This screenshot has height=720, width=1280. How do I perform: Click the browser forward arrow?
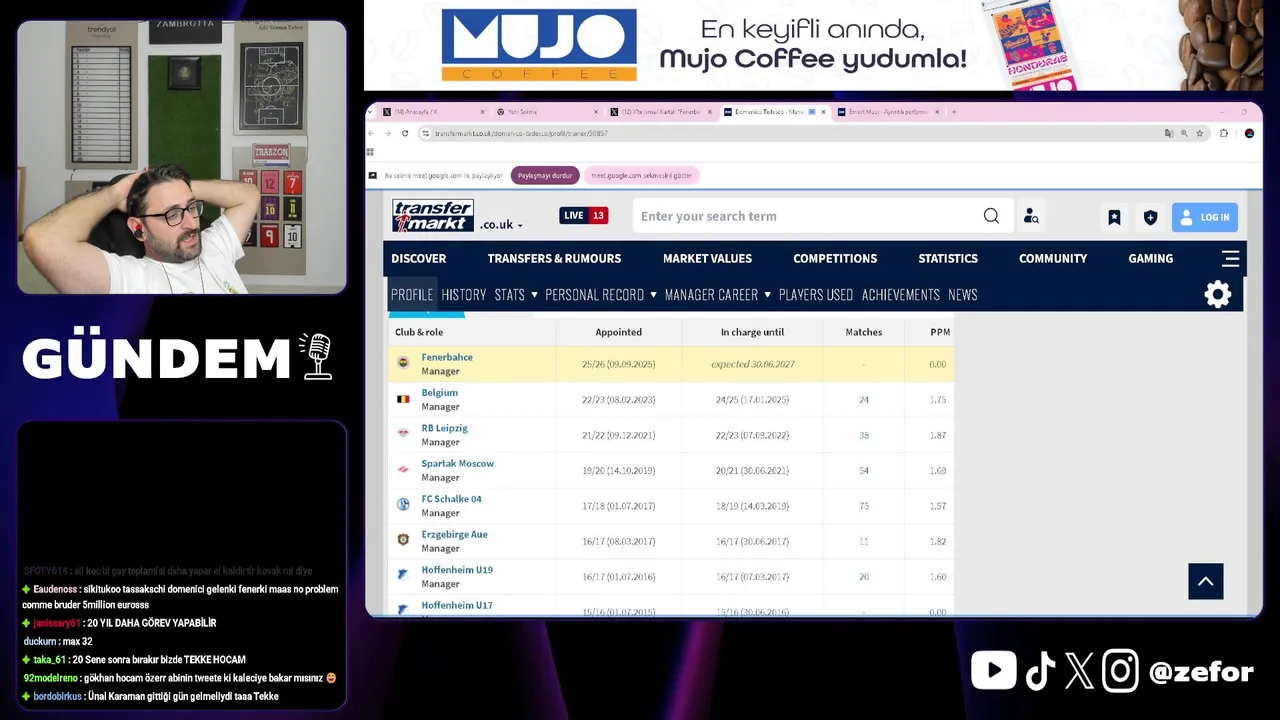387,133
